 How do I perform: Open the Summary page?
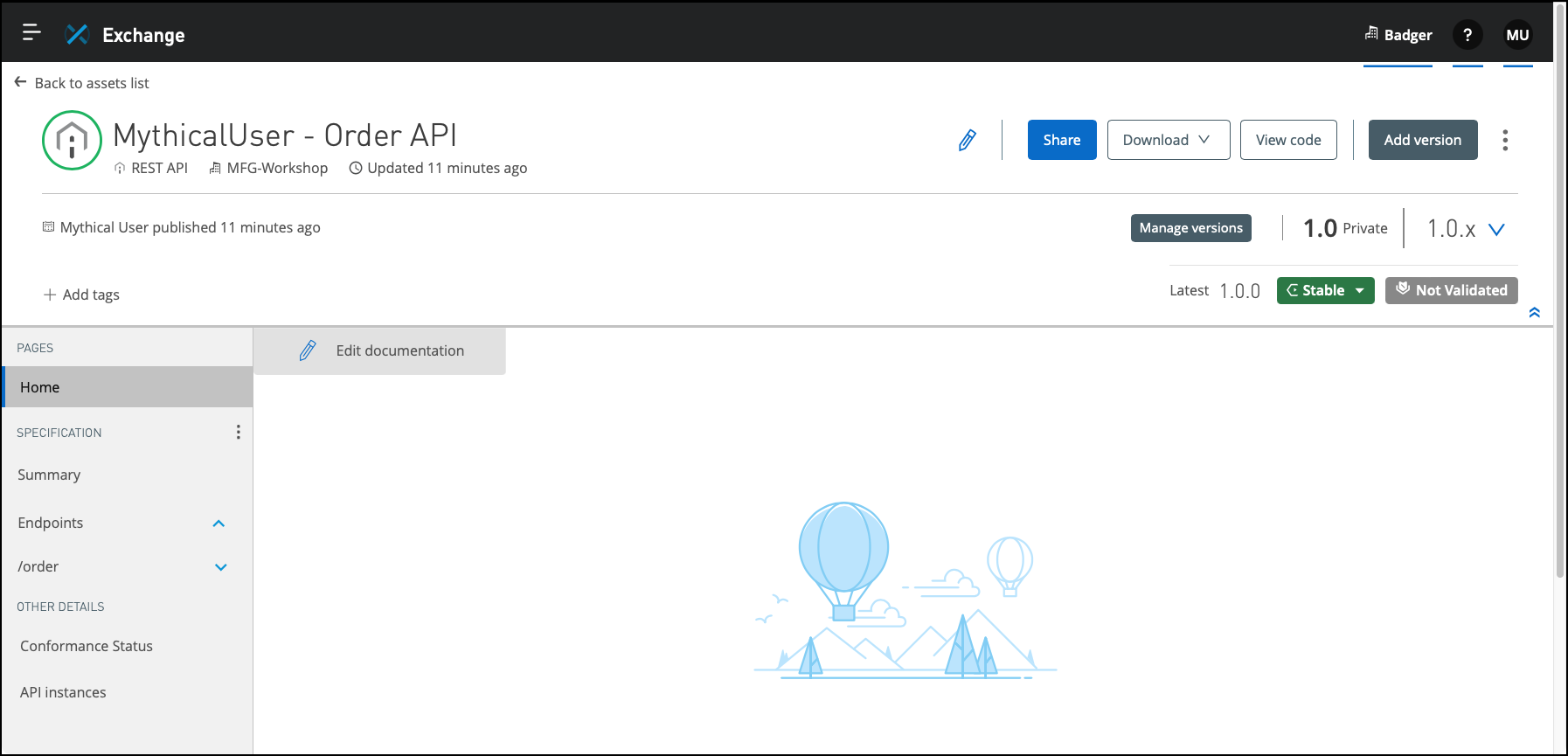click(x=49, y=475)
